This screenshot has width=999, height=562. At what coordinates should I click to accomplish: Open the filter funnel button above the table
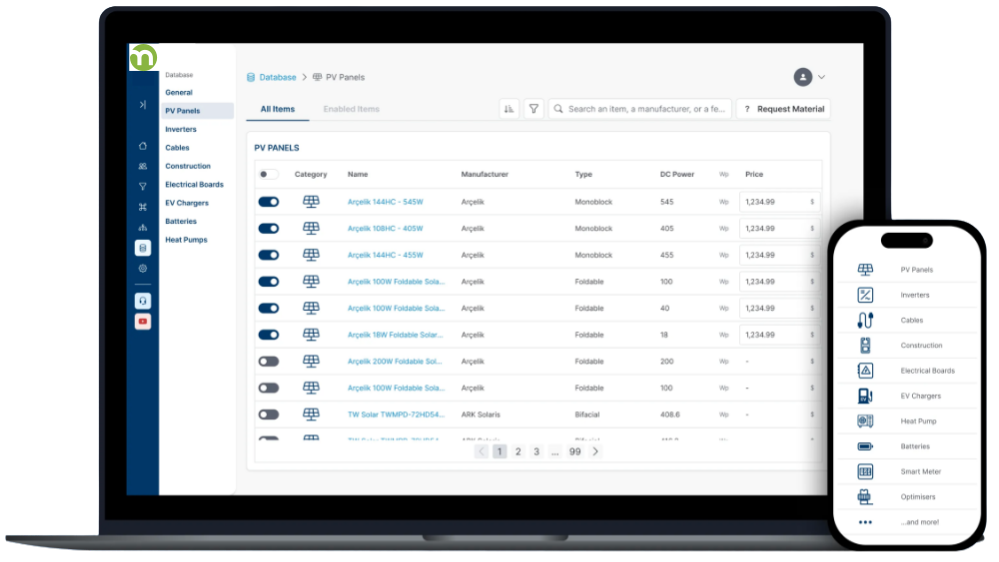click(534, 109)
